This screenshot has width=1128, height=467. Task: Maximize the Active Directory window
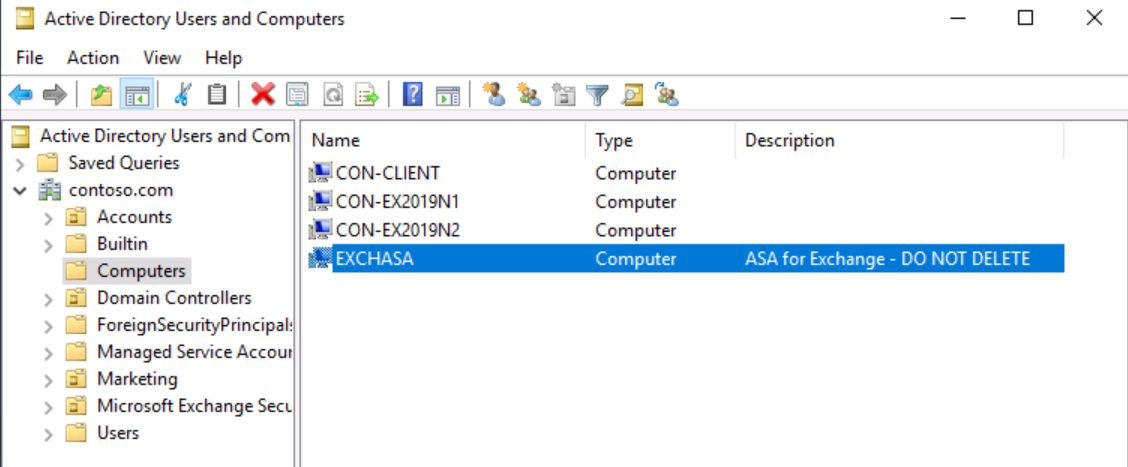click(1026, 19)
